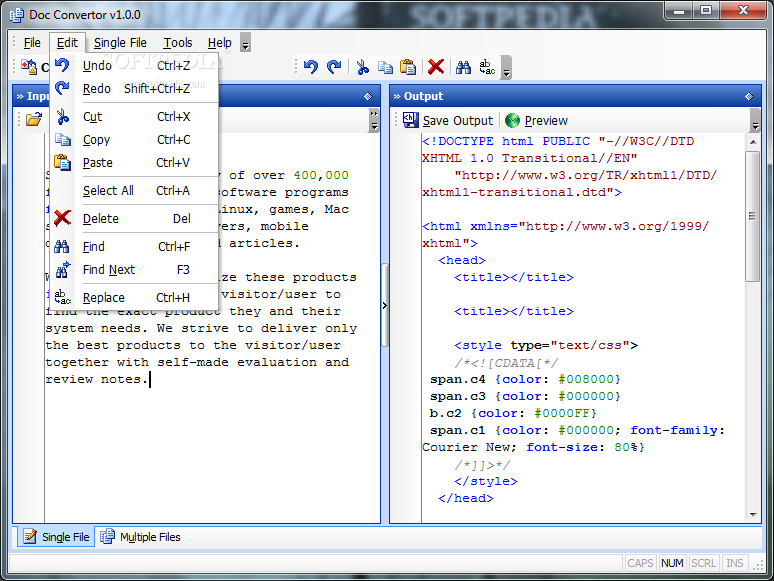Open menu bar overflow dropdown arrow
Screen dimensions: 774x581
(x=245, y=43)
